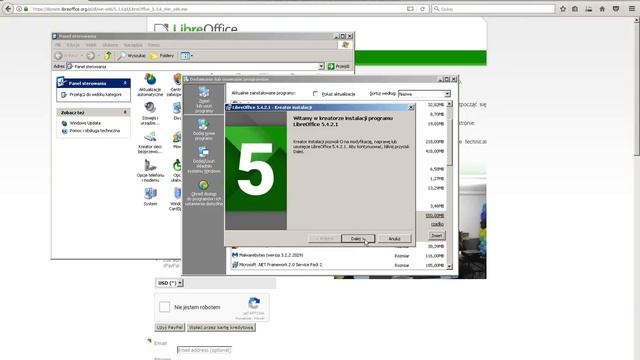Screen dimensions: 640x360
Task: Click the Usuń button for selected program
Action: 436,236
